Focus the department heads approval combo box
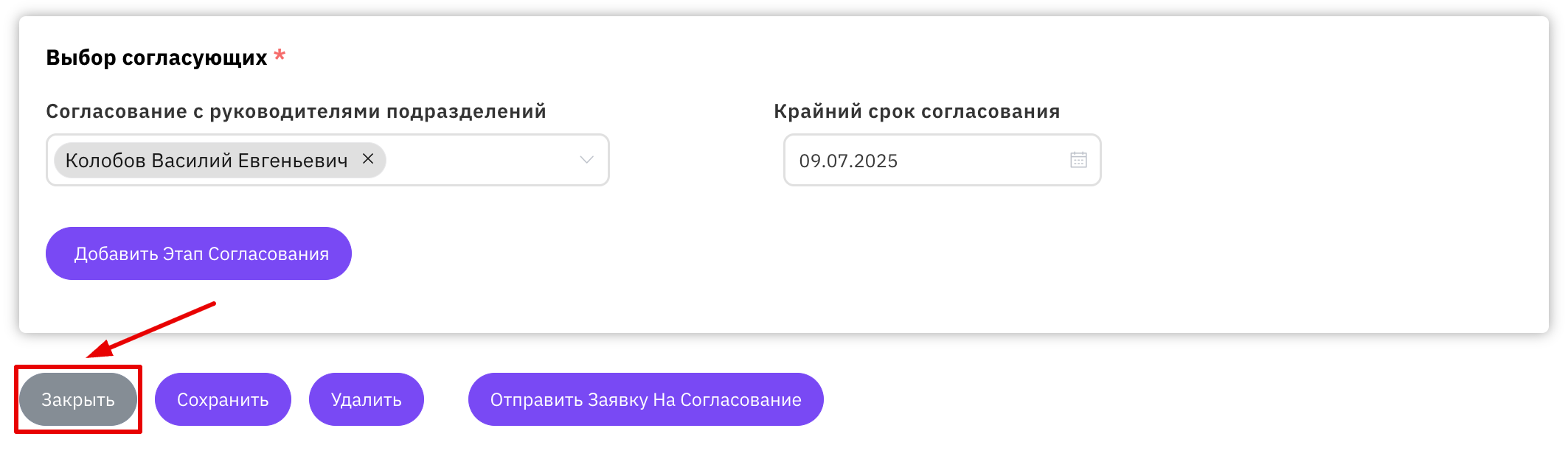This screenshot has width=1568, height=473. pyautogui.click(x=327, y=160)
